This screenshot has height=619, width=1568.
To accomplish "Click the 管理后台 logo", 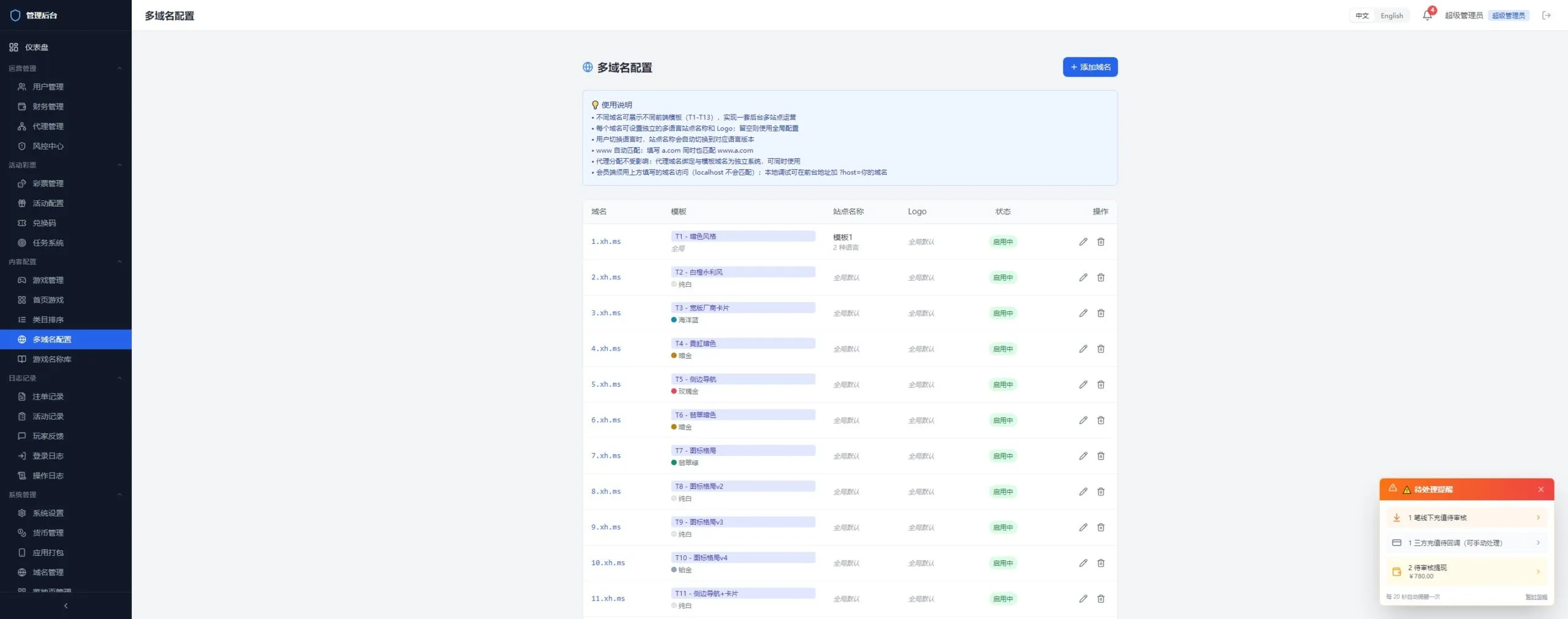I will pyautogui.click(x=34, y=15).
